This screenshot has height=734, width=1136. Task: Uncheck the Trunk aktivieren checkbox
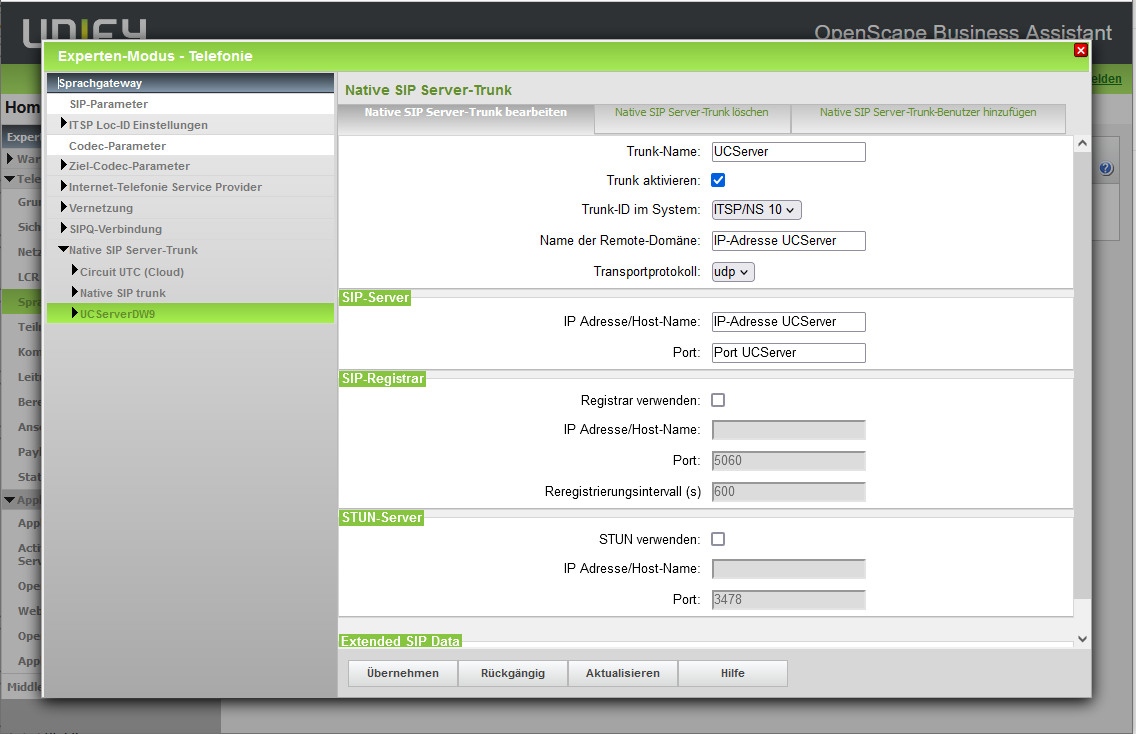(x=717, y=181)
